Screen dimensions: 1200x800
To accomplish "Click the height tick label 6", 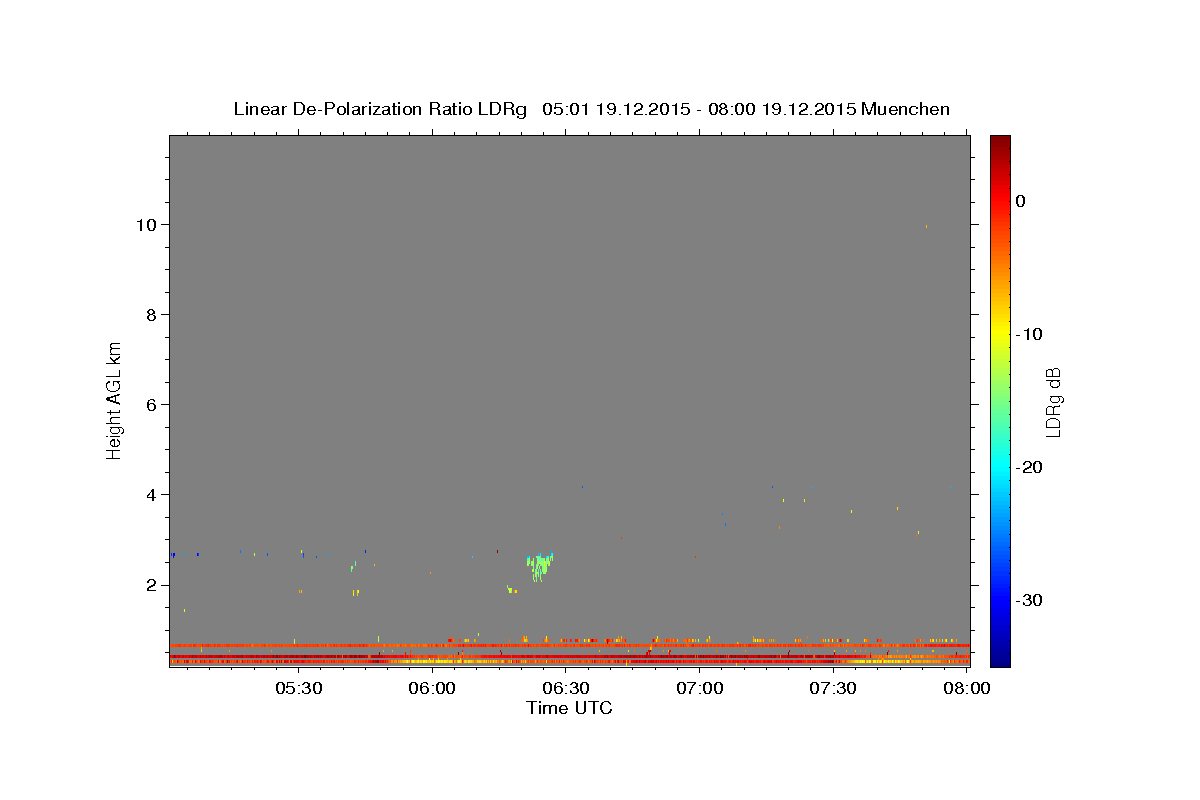I will [151, 404].
